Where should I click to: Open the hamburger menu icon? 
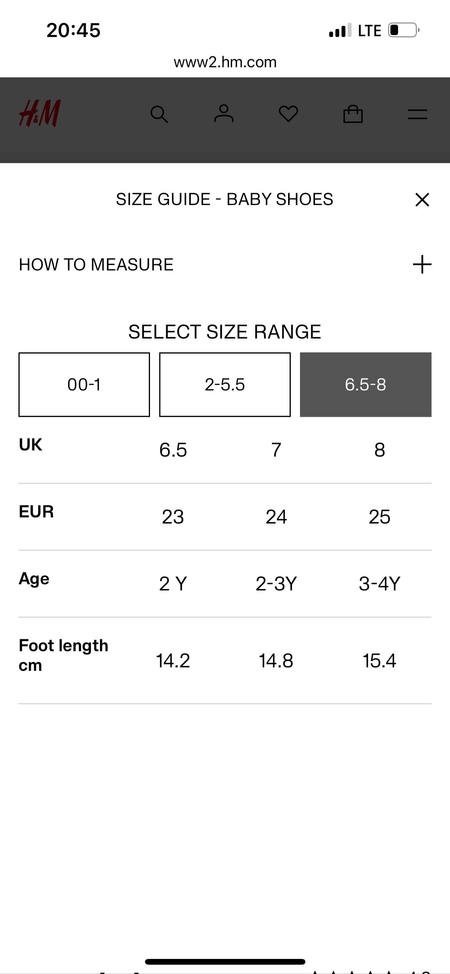coord(418,114)
